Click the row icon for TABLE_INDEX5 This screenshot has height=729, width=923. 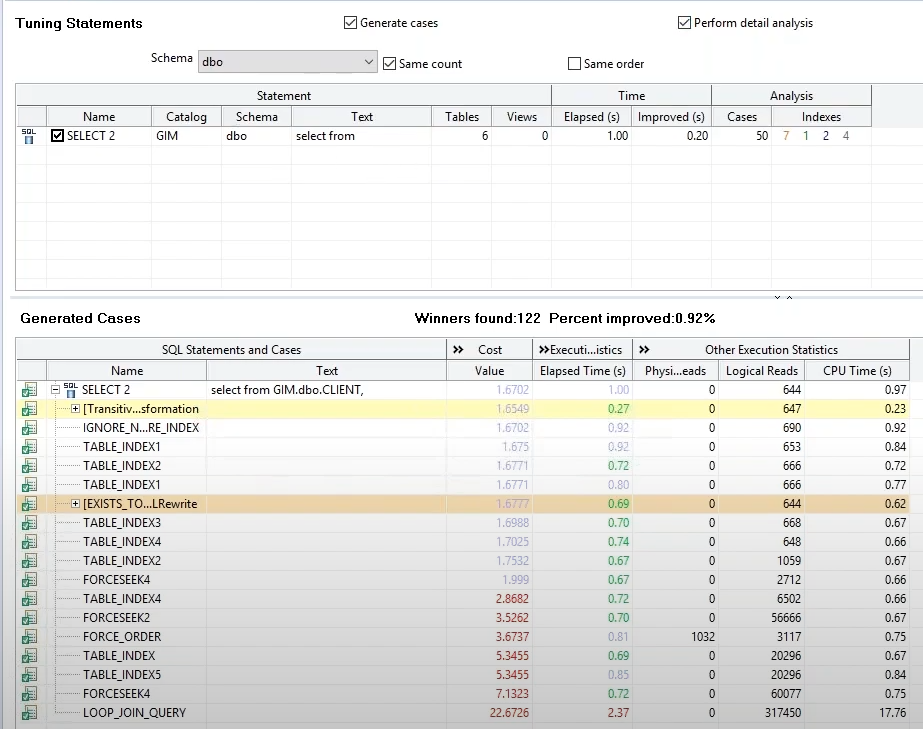click(29, 675)
